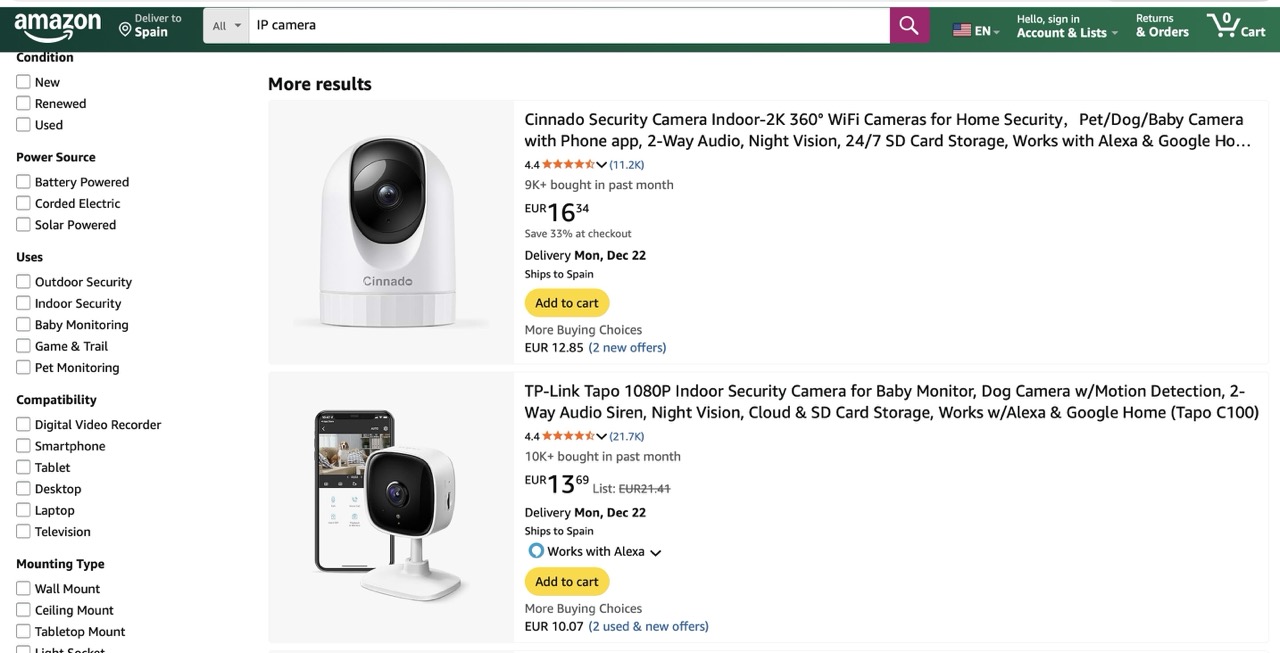This screenshot has height=653, width=1280.
Task: Click the Works with Alexa badge icon
Action: (536, 550)
